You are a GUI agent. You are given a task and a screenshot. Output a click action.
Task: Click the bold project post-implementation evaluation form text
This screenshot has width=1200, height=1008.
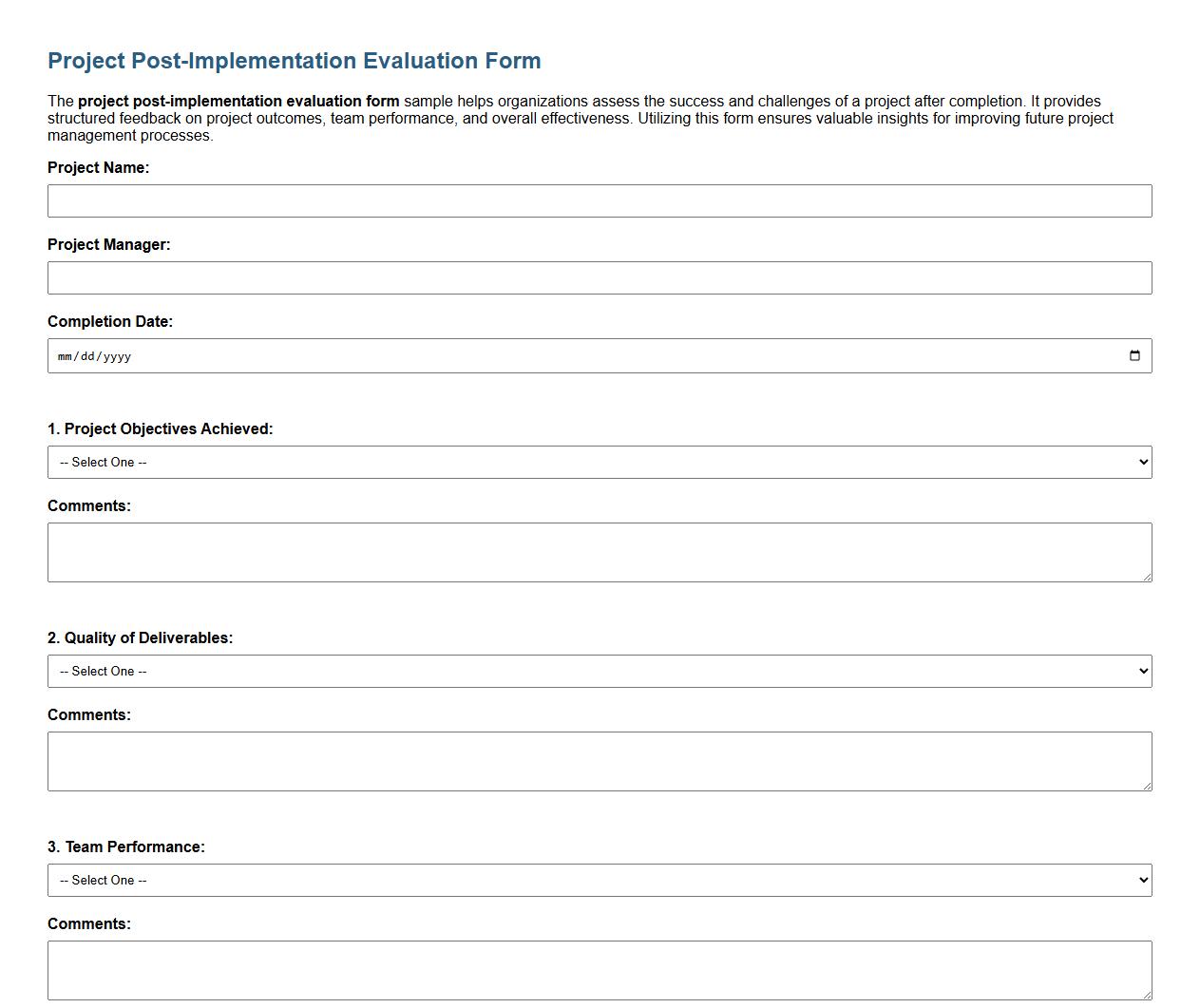coord(239,101)
